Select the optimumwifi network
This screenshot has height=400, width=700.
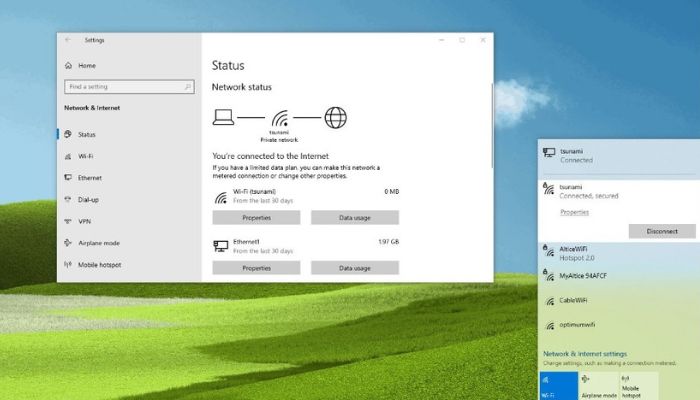619,325
